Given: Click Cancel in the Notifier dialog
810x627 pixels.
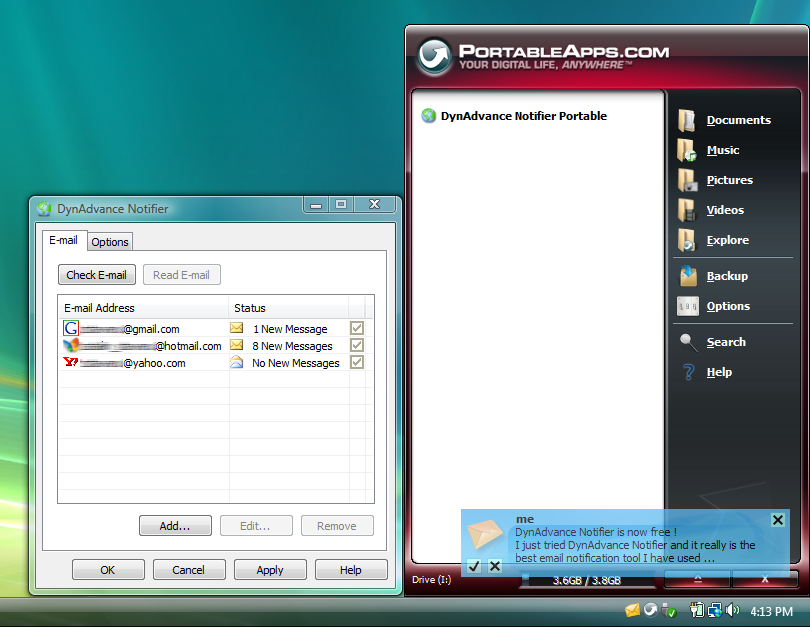Looking at the screenshot, I should click(189, 570).
